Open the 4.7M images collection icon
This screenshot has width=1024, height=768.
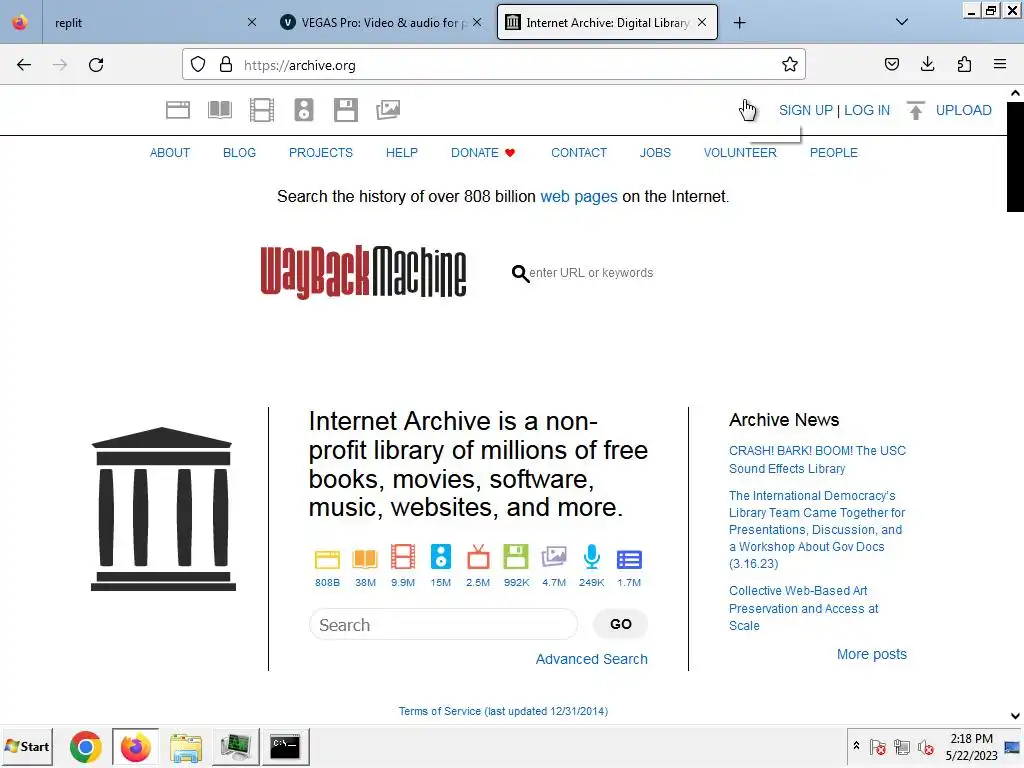pyautogui.click(x=554, y=557)
